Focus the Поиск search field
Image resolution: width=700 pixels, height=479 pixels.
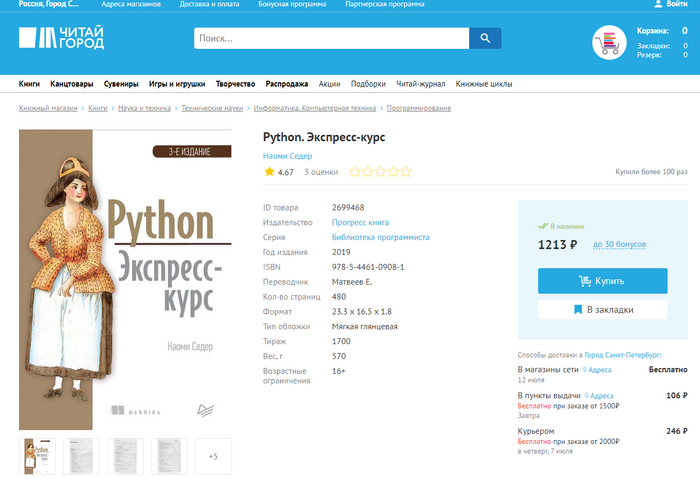coord(331,39)
